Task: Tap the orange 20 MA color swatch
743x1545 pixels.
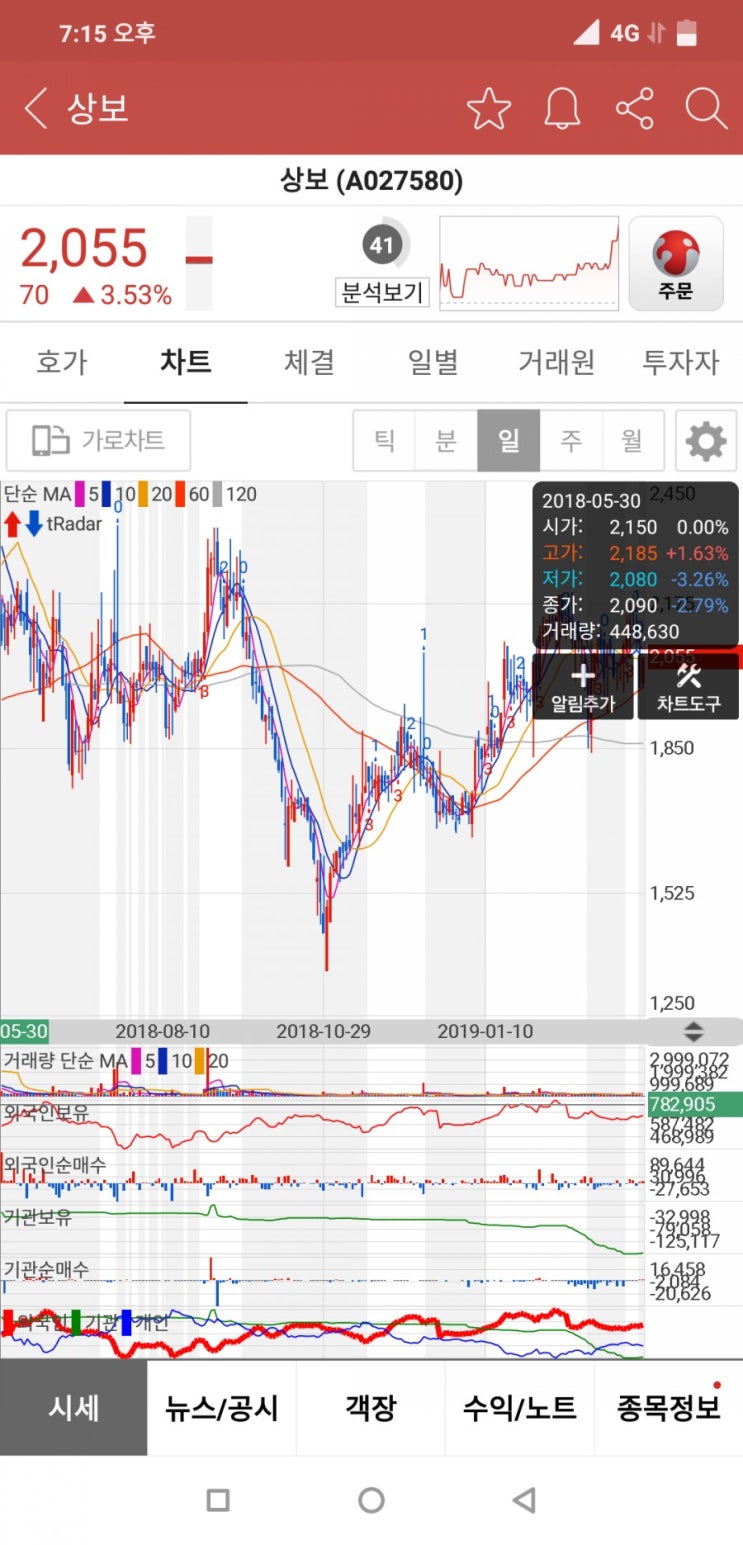Action: point(142,494)
